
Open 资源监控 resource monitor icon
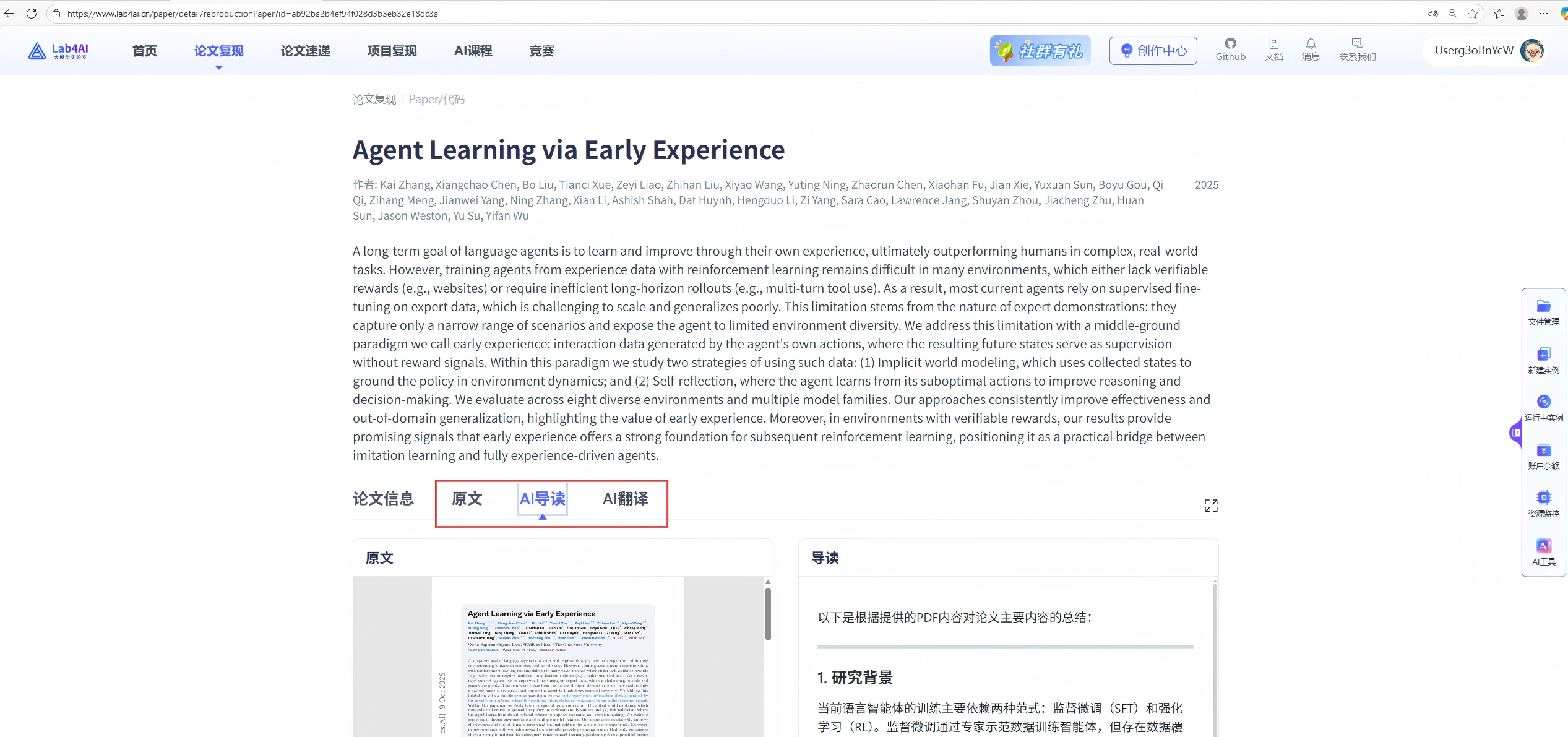[x=1543, y=504]
